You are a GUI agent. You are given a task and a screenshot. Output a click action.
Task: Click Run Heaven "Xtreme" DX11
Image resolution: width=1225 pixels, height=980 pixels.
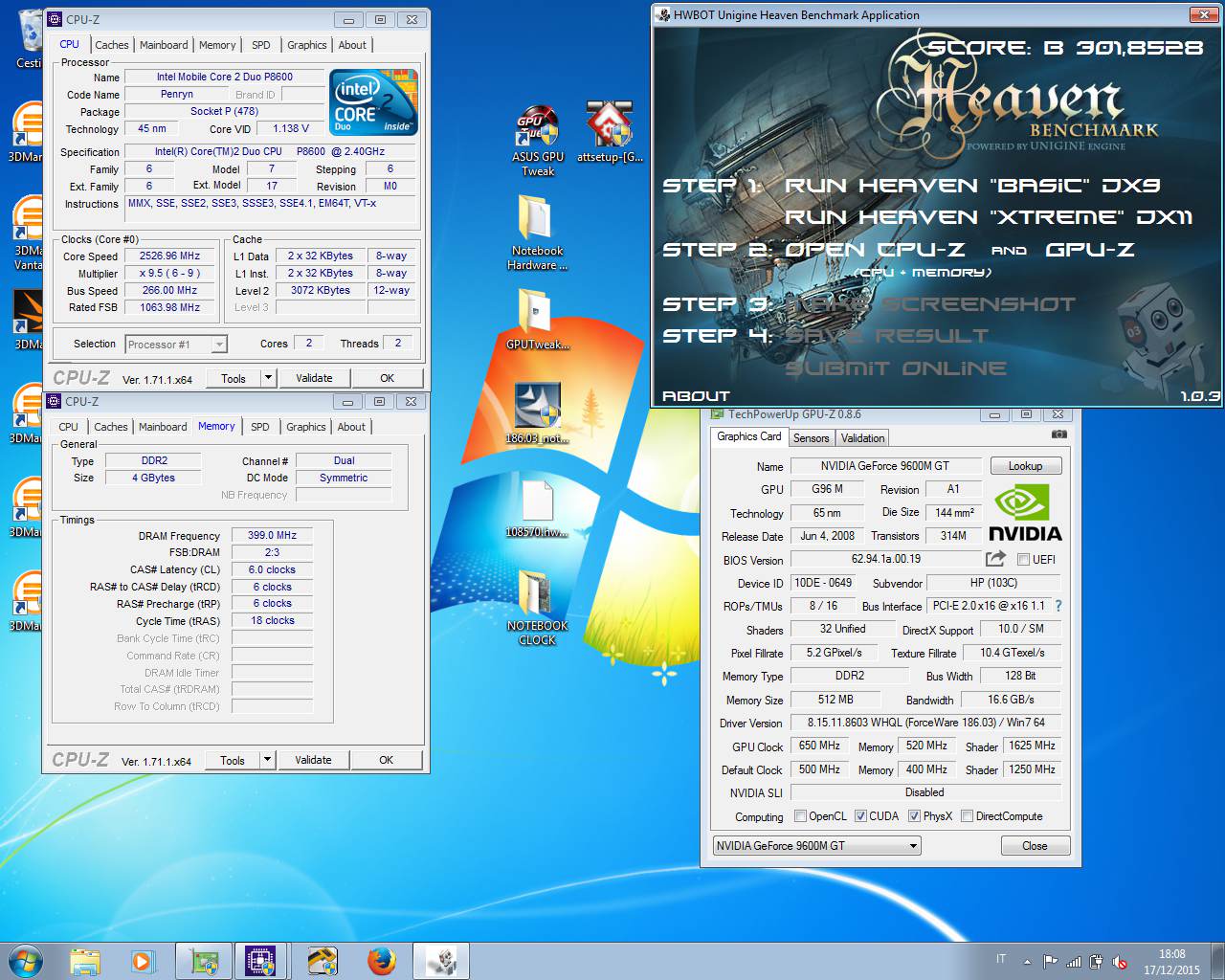[x=989, y=217]
